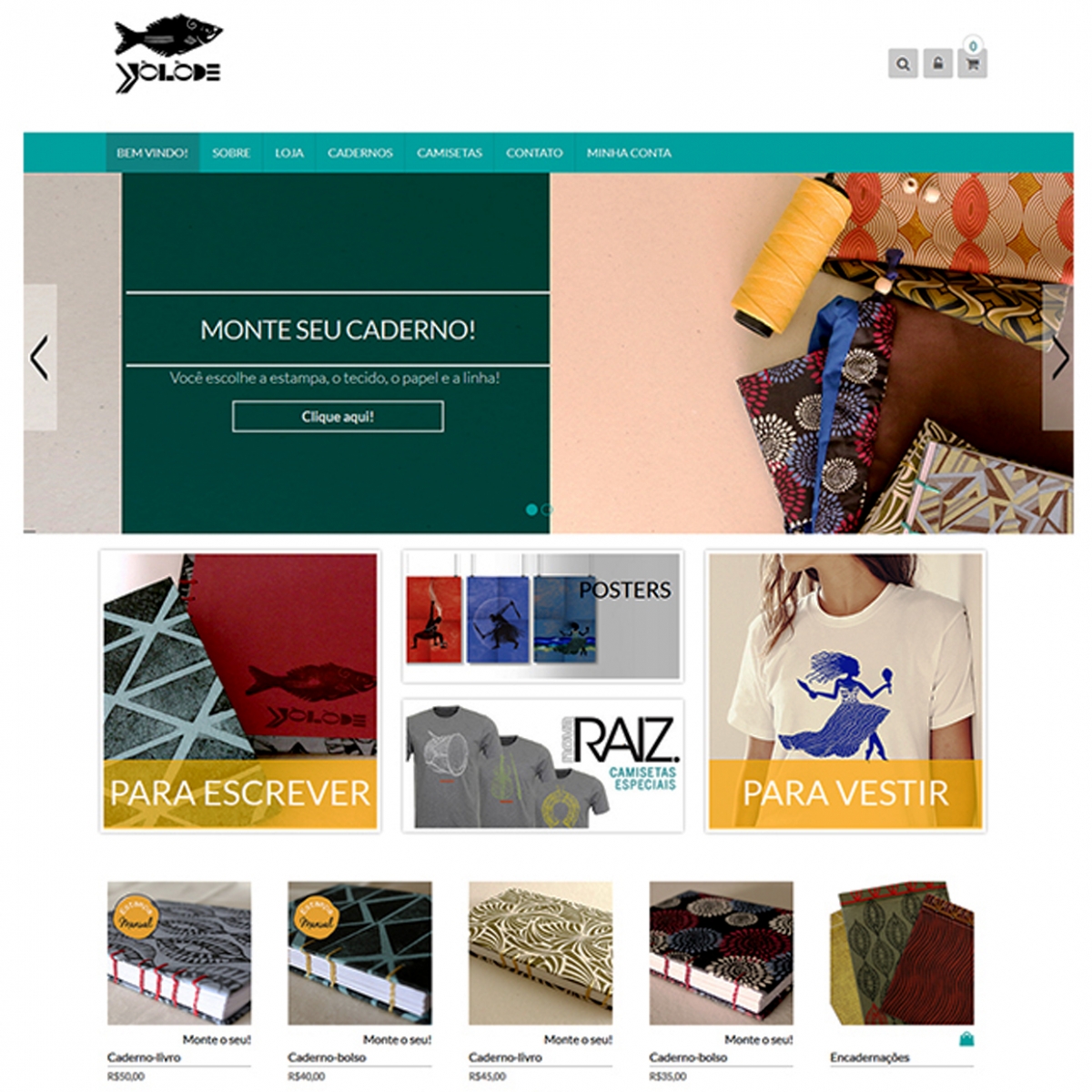Open Raiz camisetas especiais banner
Image resolution: width=1092 pixels, height=1092 pixels.
(x=542, y=765)
